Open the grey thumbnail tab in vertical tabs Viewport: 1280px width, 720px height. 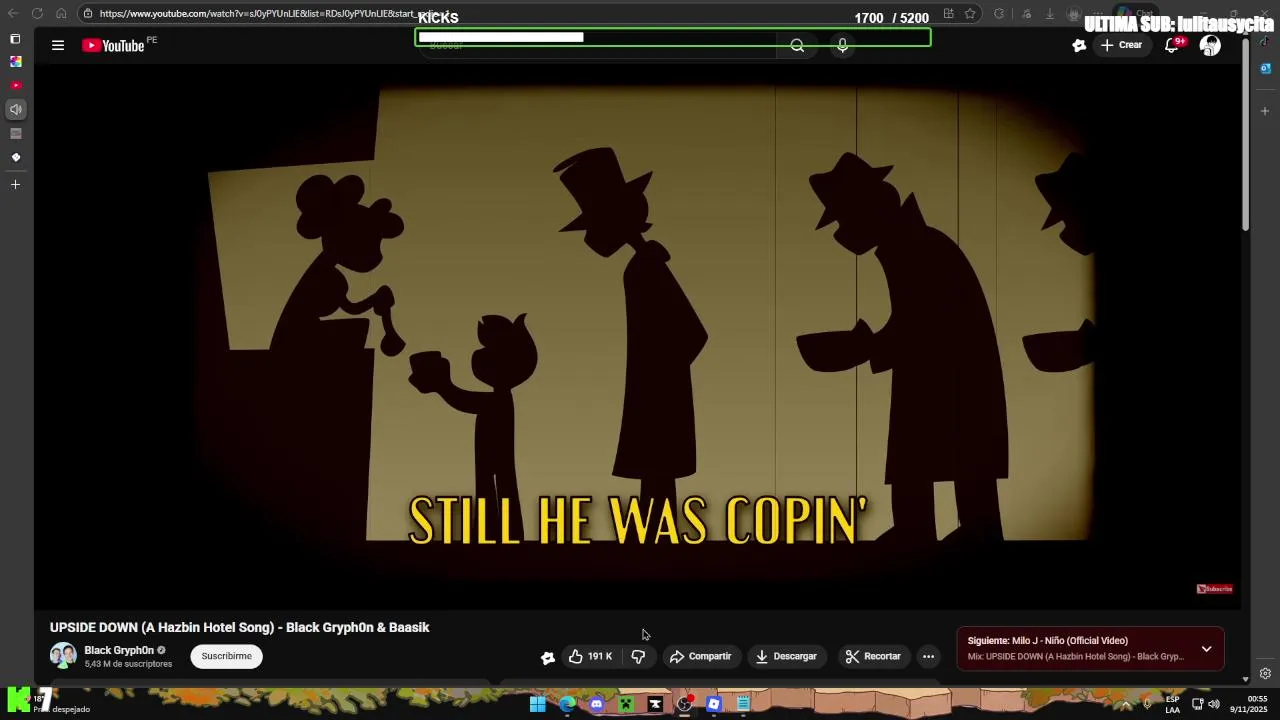(x=15, y=134)
